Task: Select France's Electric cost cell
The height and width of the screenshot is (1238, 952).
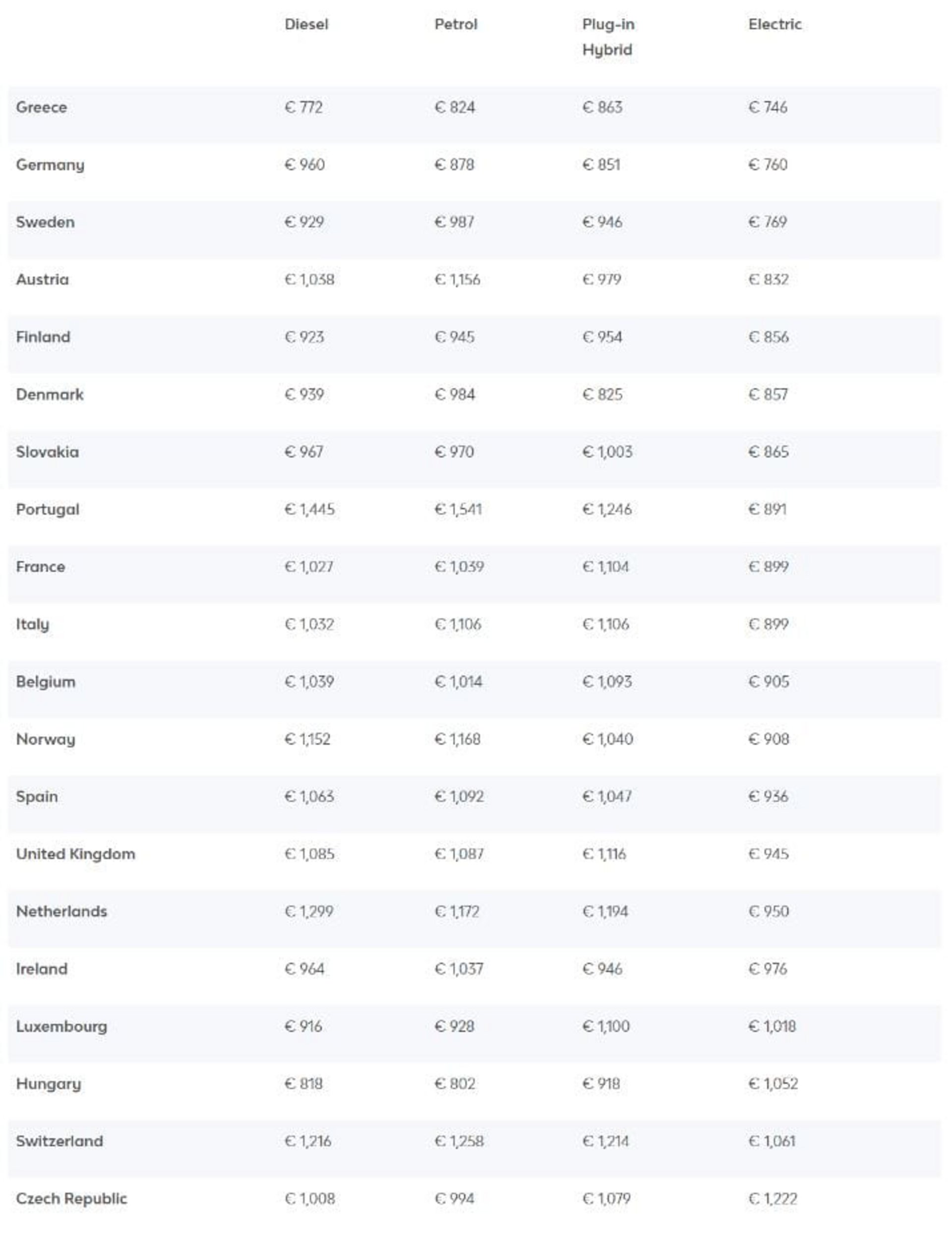Action: point(768,567)
